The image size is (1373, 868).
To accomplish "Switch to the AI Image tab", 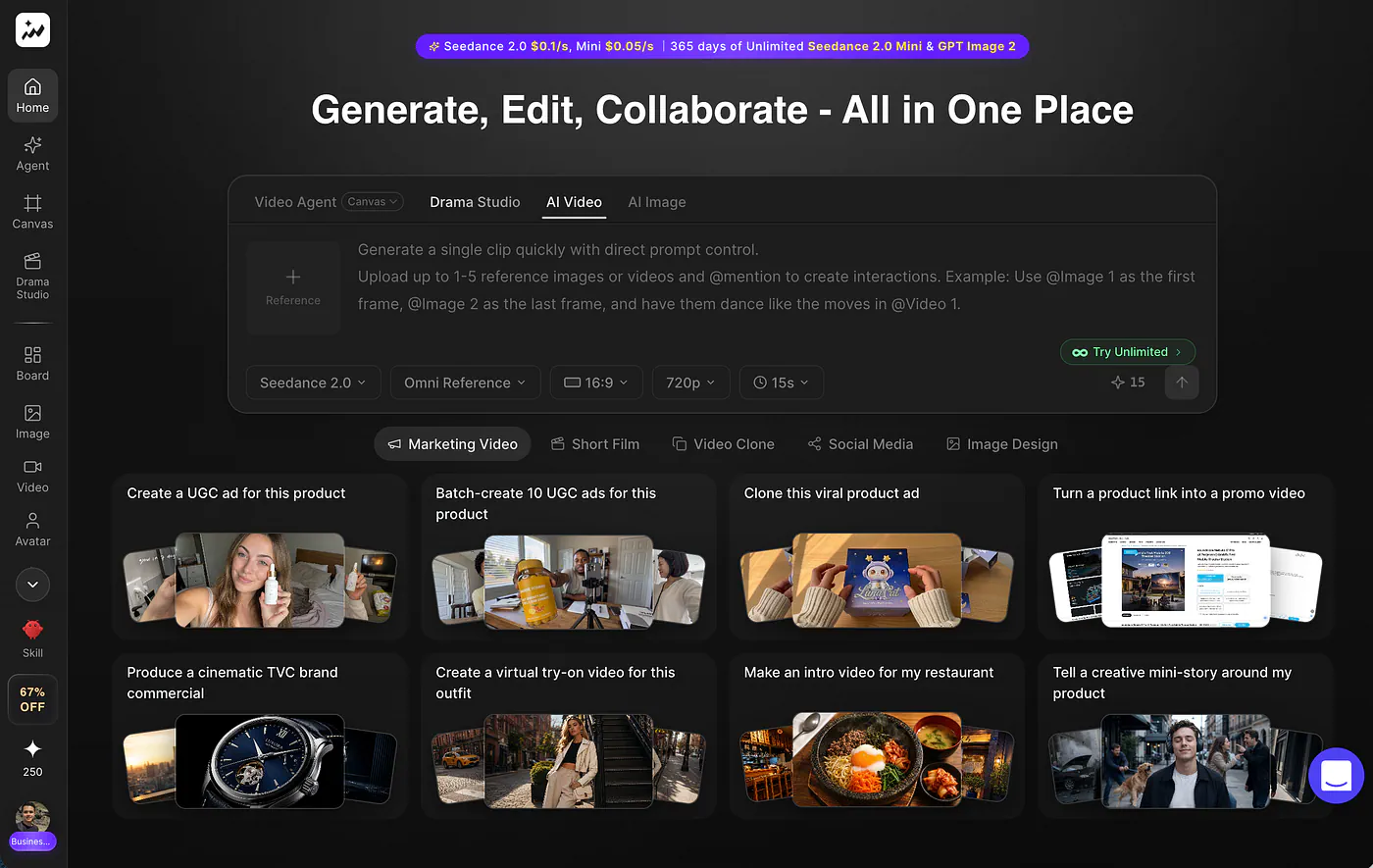I will click(657, 202).
